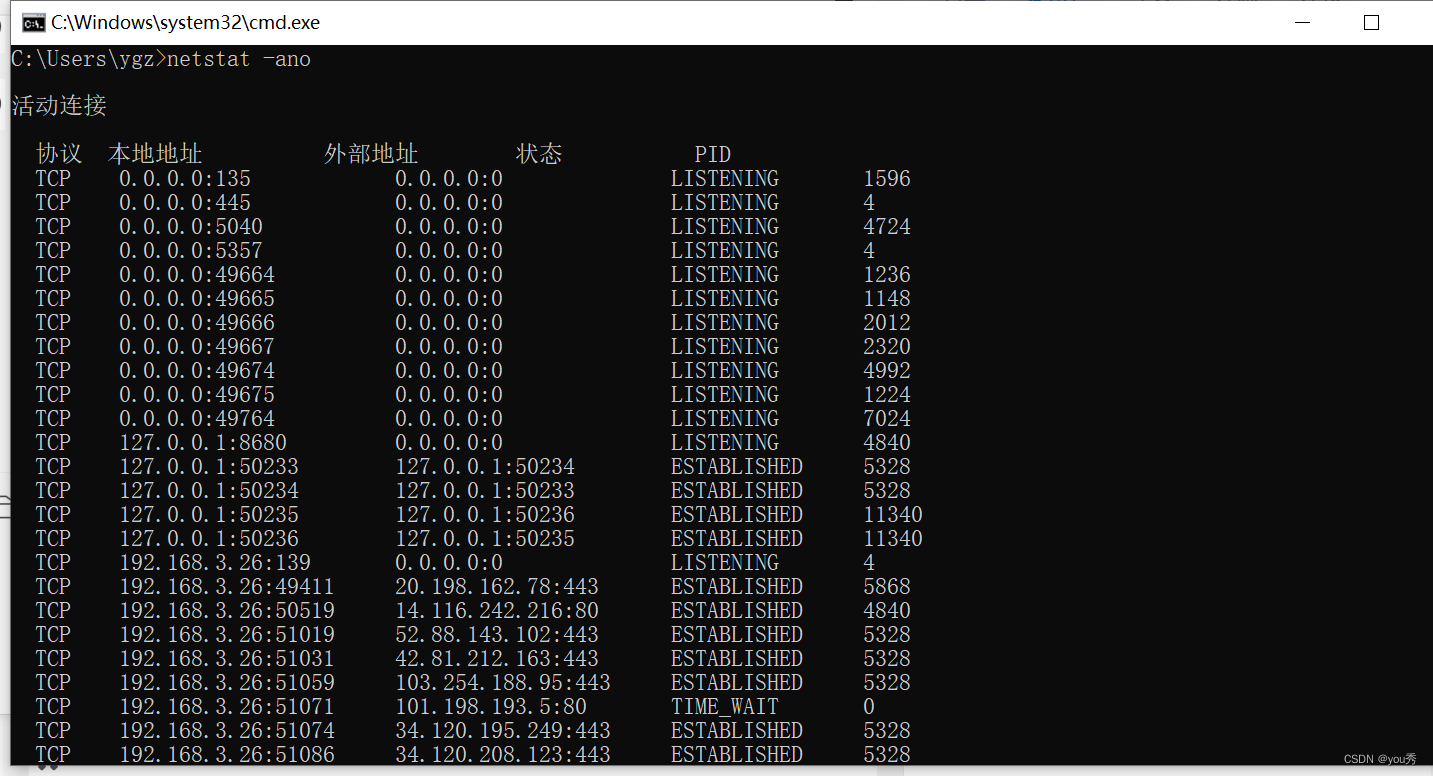The image size is (1433, 776).
Task: Maximize the cmd.exe window
Action: coord(1371,22)
